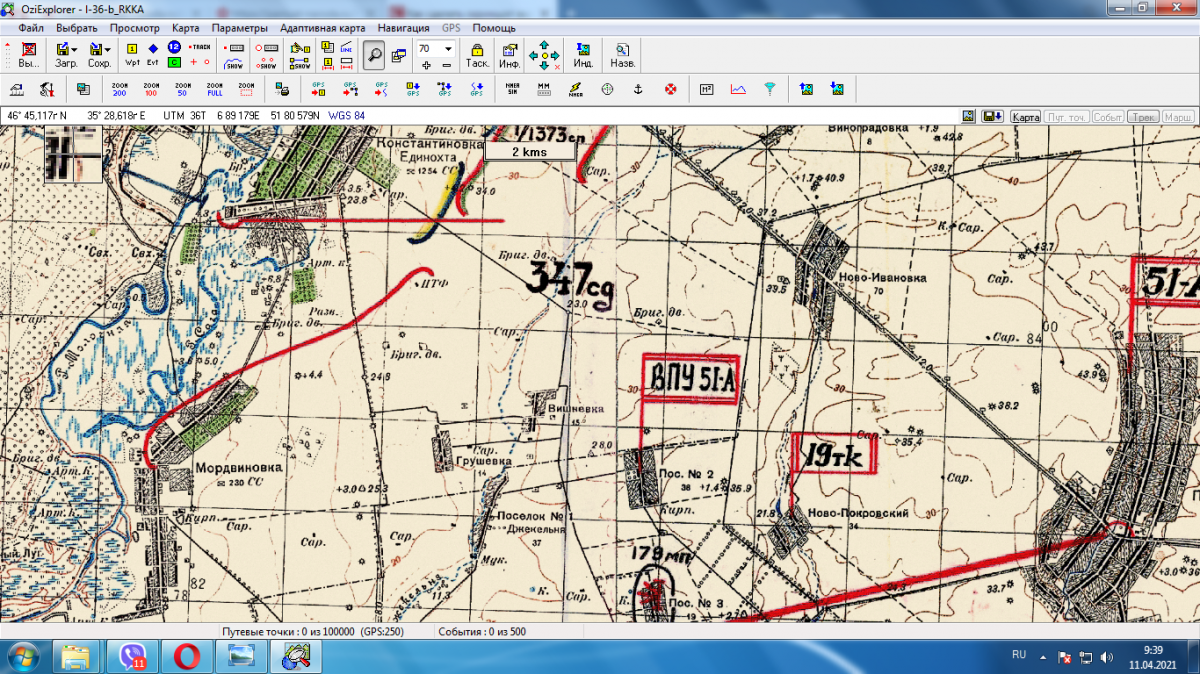The image size is (1200, 674).
Task: Open the Инф. map info tool
Action: coord(509,54)
